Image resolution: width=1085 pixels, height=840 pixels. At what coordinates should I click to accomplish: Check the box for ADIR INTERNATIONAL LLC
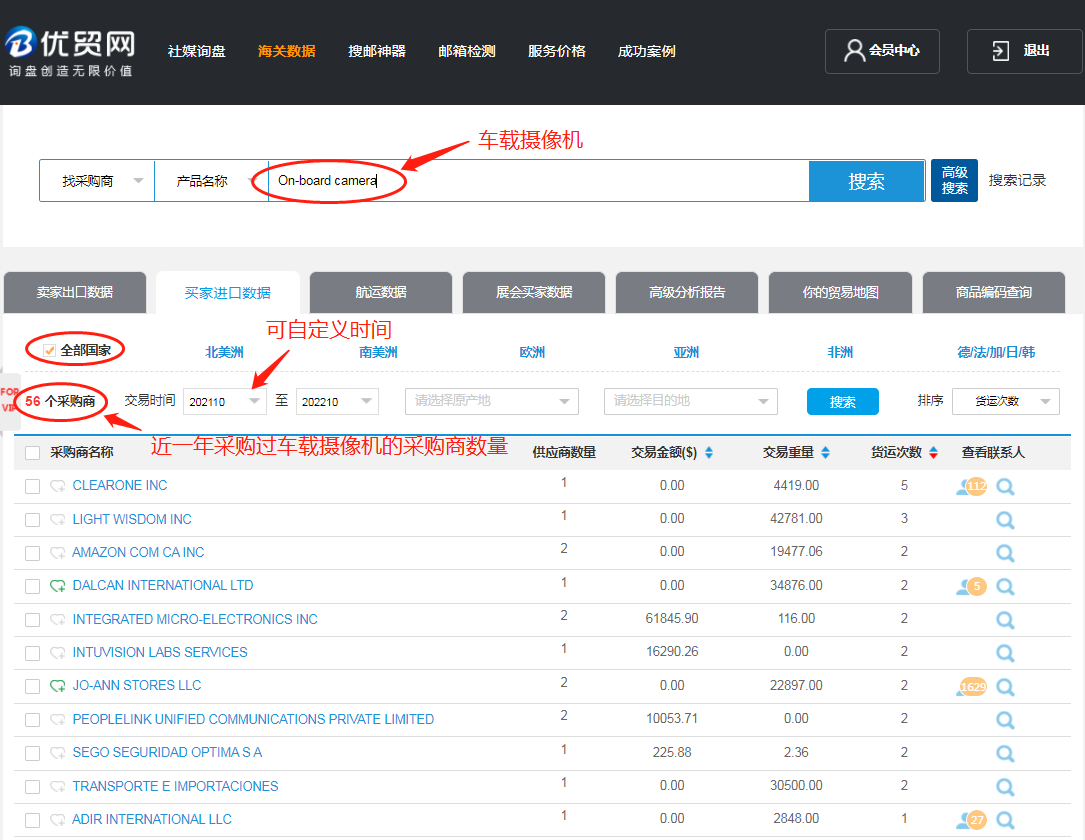pos(33,820)
